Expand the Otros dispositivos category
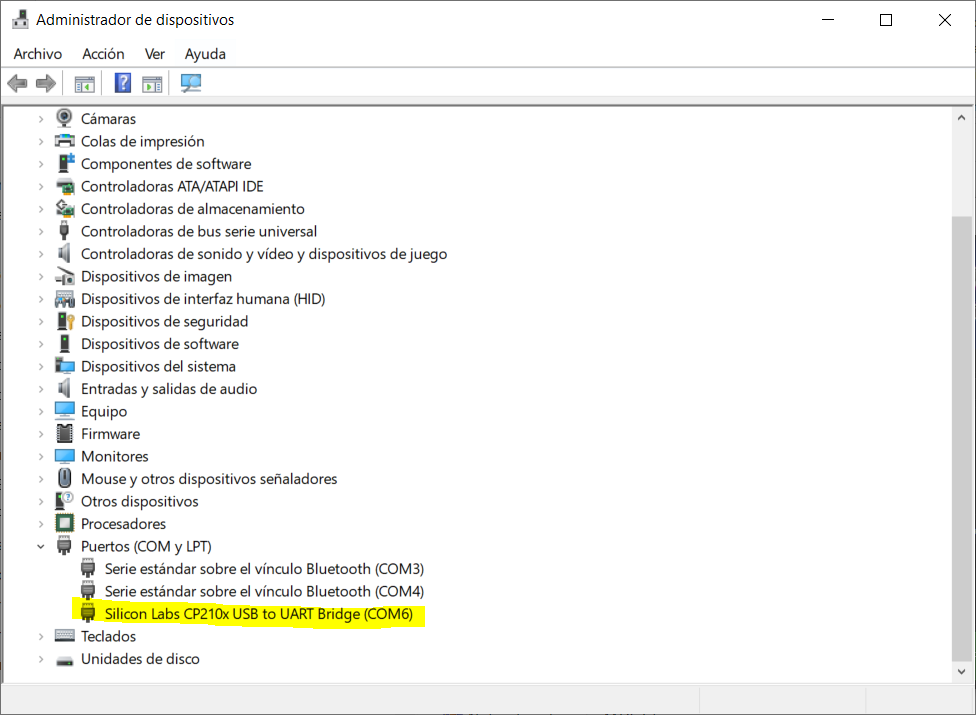 (x=41, y=501)
